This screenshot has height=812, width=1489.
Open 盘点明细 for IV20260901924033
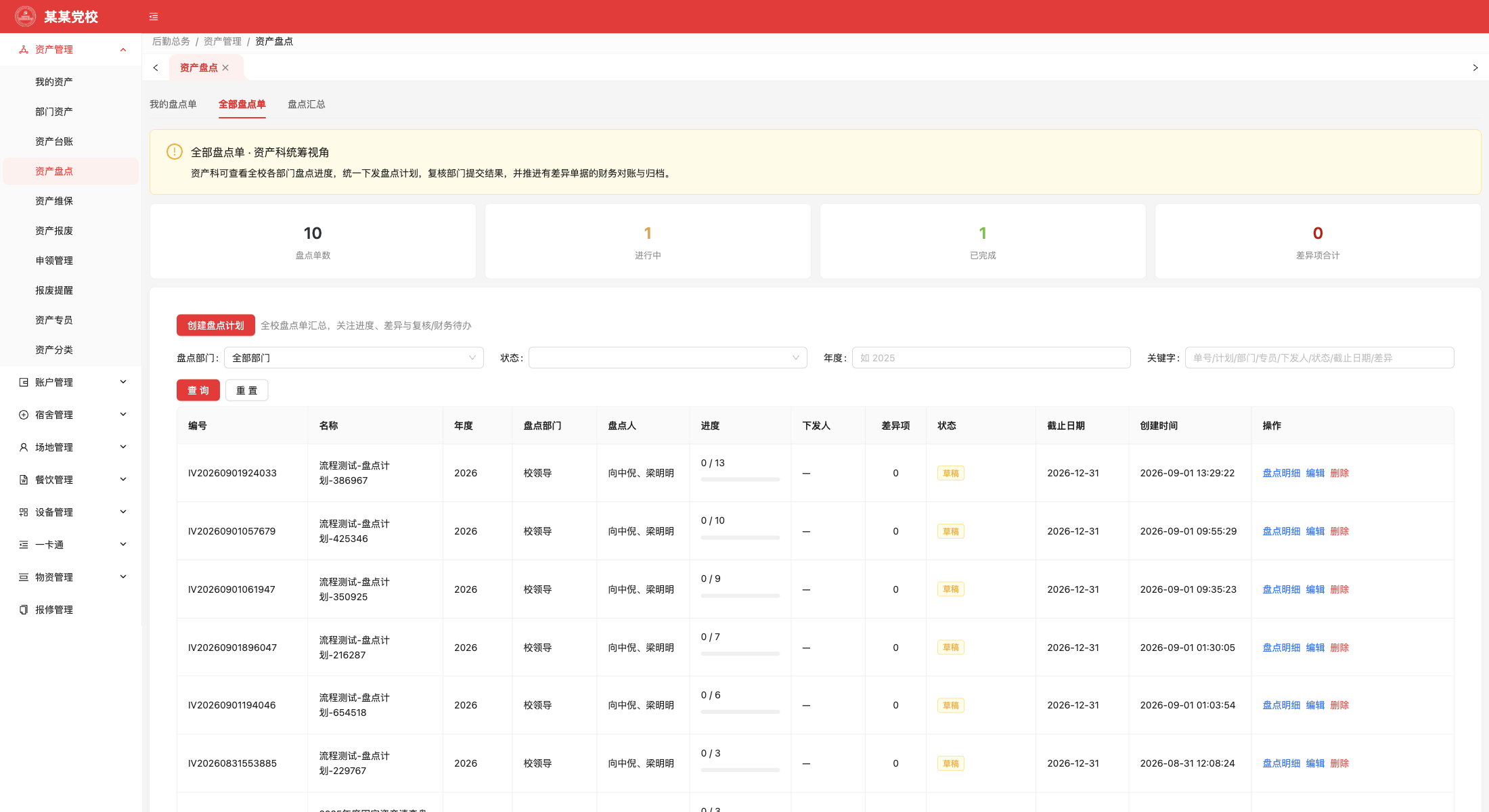[x=1281, y=473]
